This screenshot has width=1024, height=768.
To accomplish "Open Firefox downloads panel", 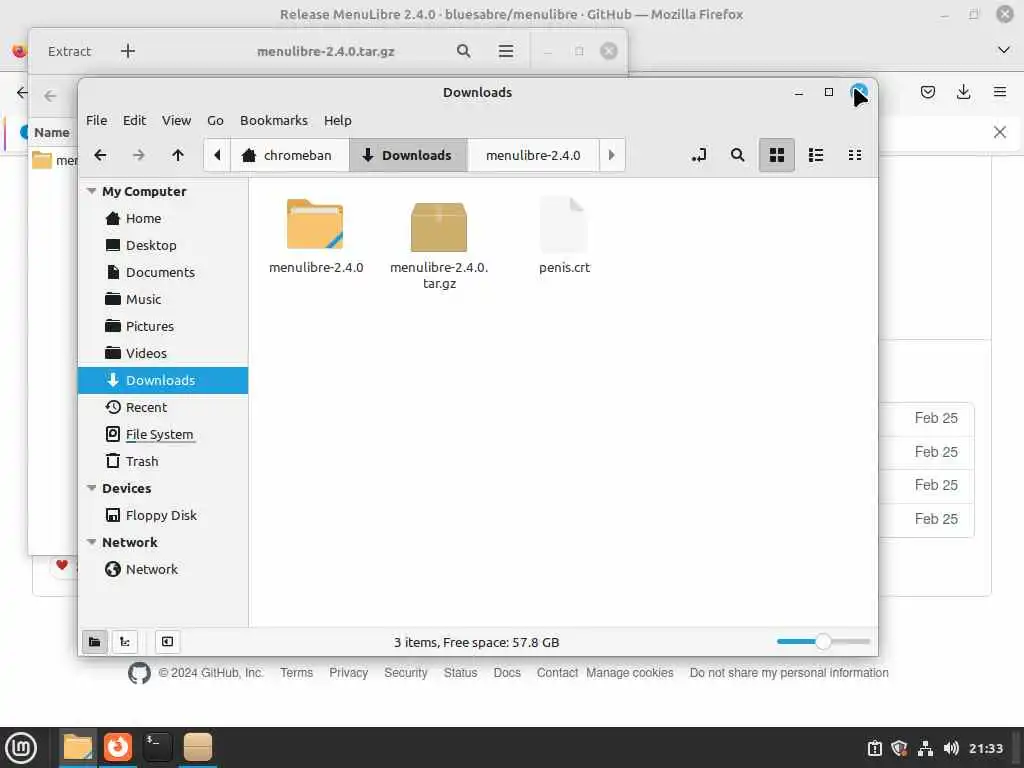I will pyautogui.click(x=963, y=92).
